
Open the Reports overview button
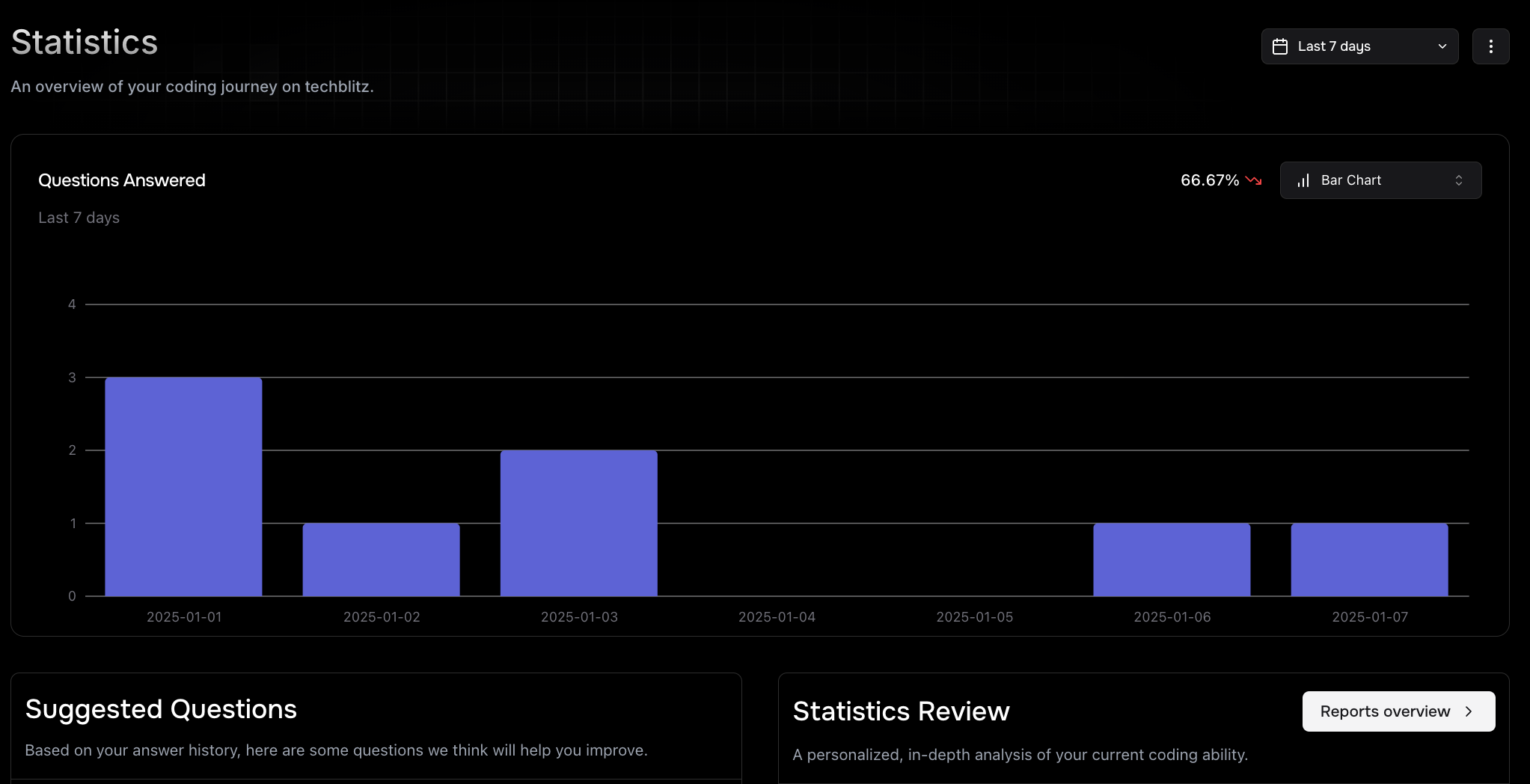(x=1398, y=711)
